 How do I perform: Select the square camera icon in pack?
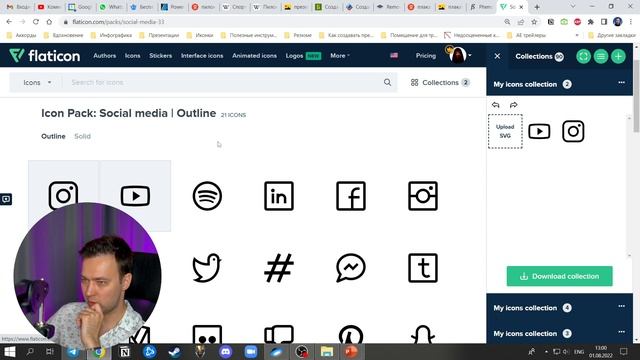(x=423, y=196)
